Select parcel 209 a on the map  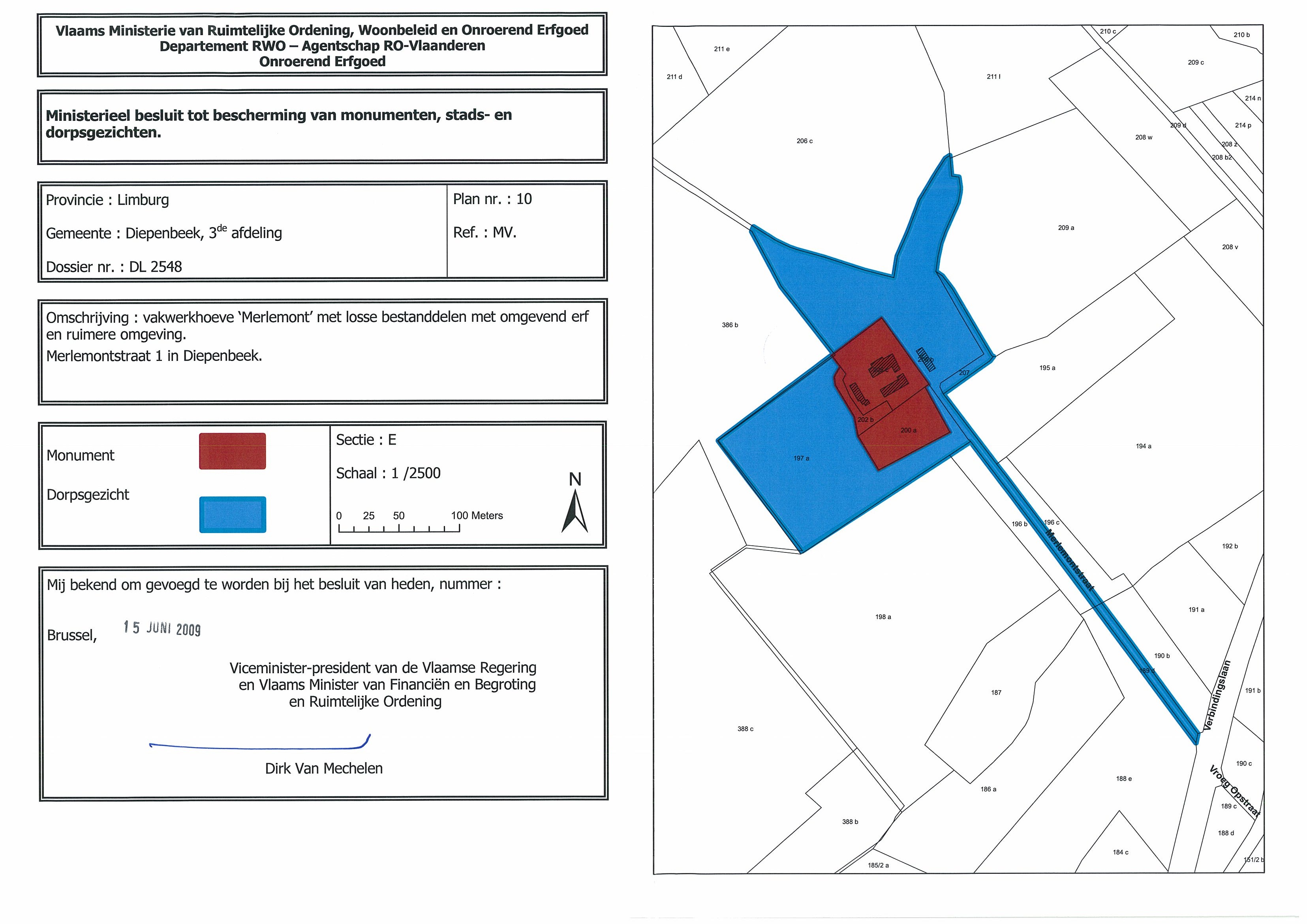1066,228
